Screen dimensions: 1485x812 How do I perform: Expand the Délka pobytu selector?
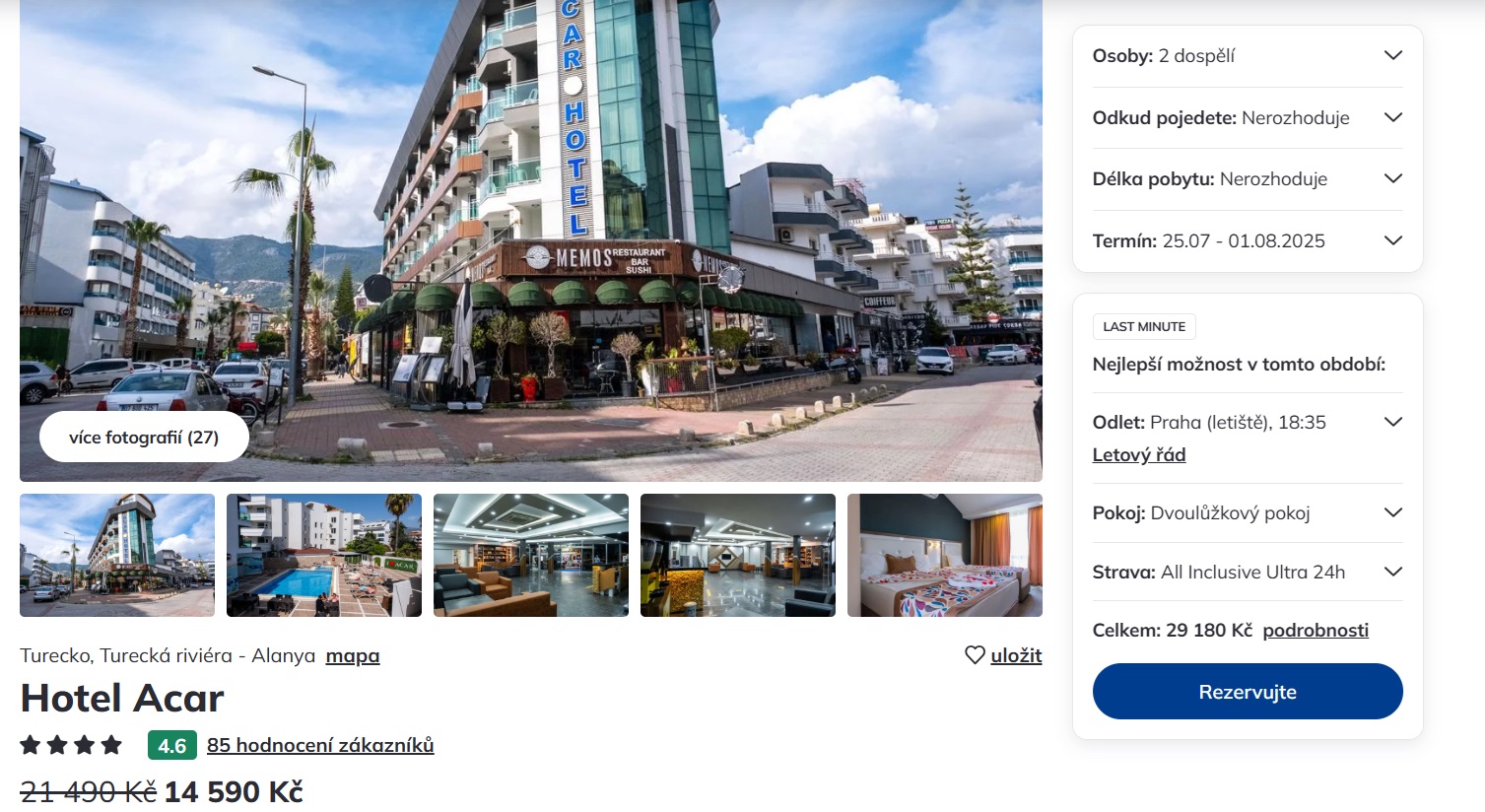pyautogui.click(x=1248, y=179)
